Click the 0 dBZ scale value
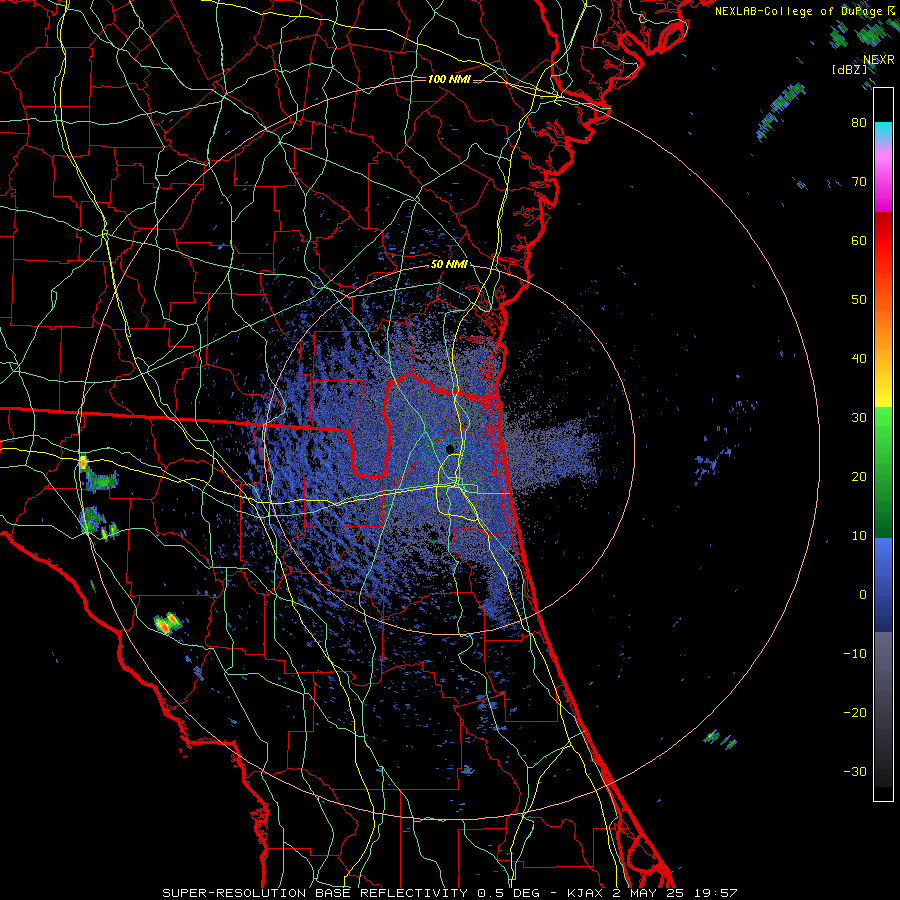900x900 pixels. (863, 595)
